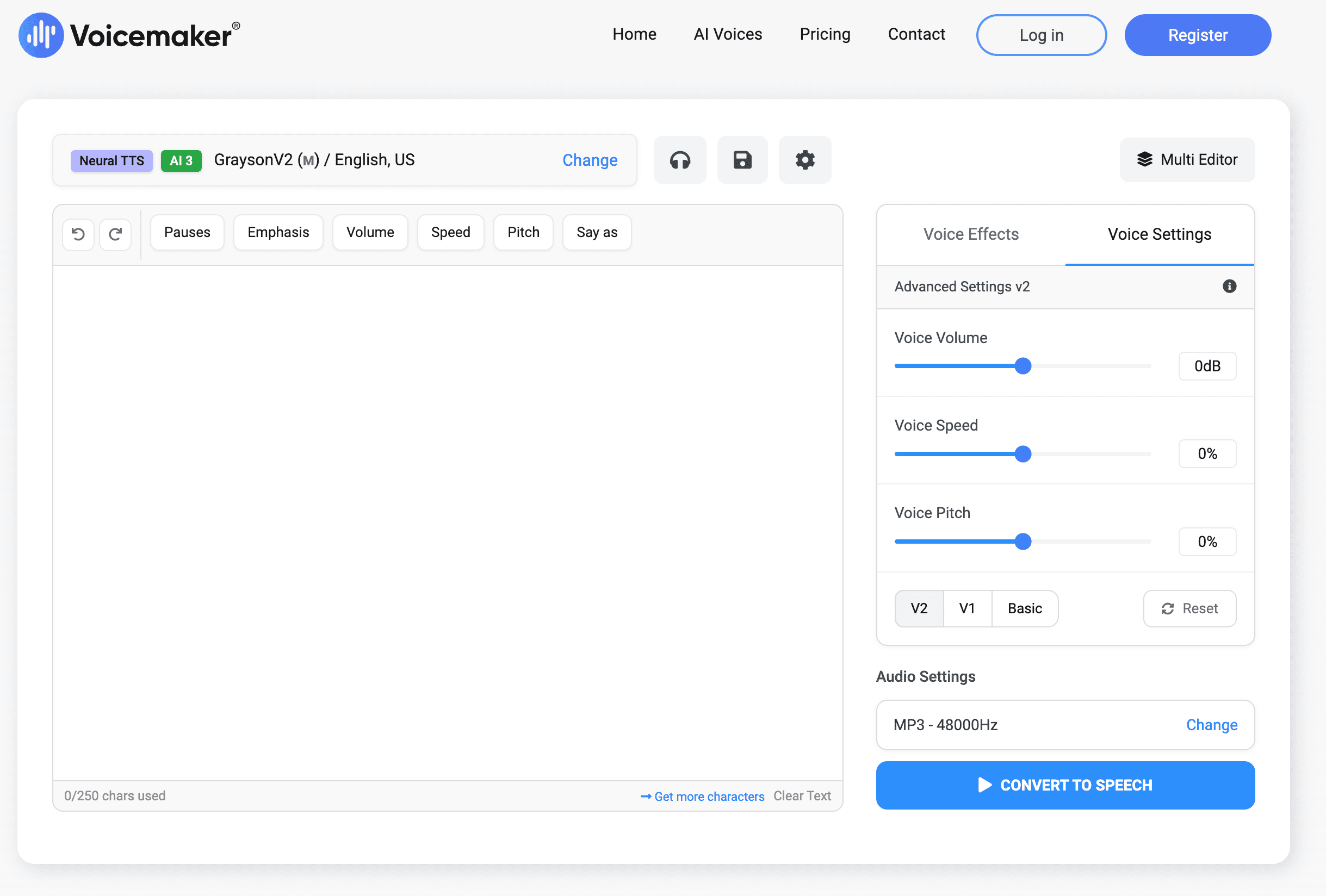Click the headphones listen icon

pyautogui.click(x=679, y=160)
